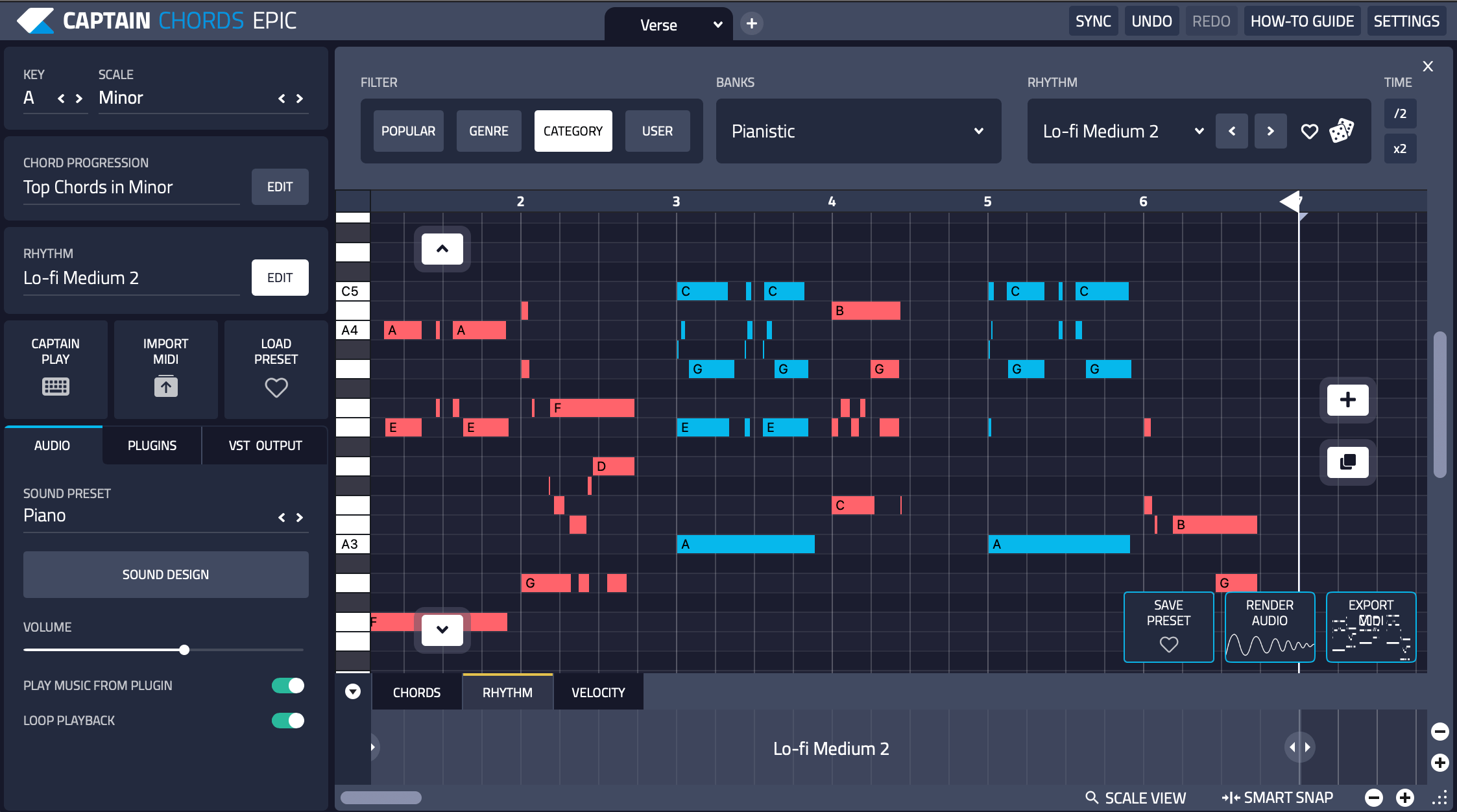Click the dice to randomize rhythm

point(1340,131)
